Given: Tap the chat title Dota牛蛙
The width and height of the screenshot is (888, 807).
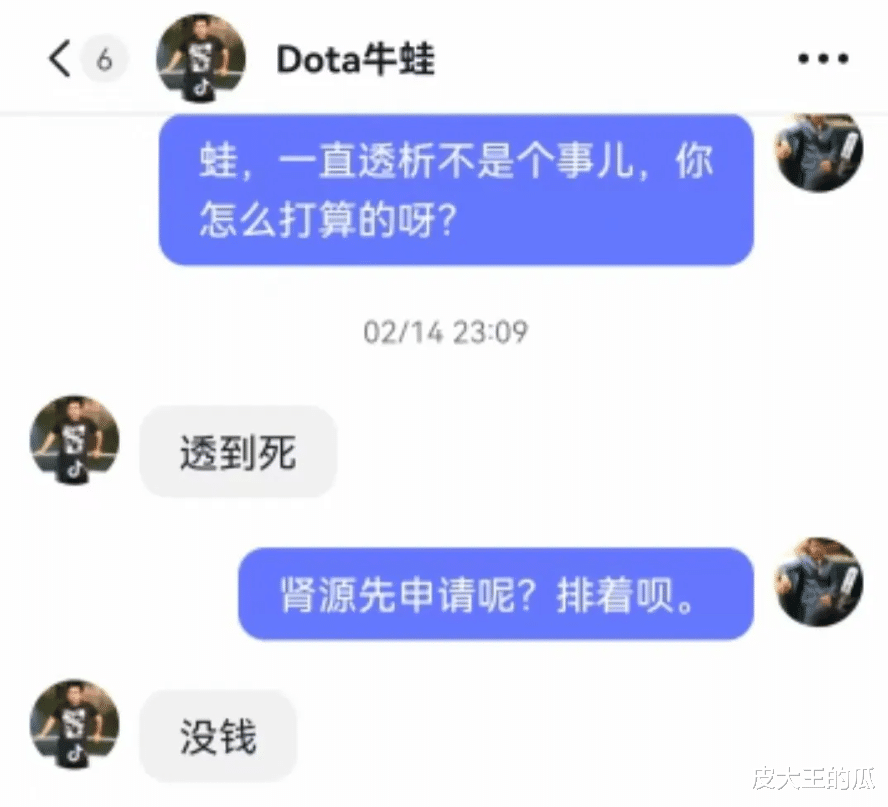Looking at the screenshot, I should pyautogui.click(x=355, y=59).
